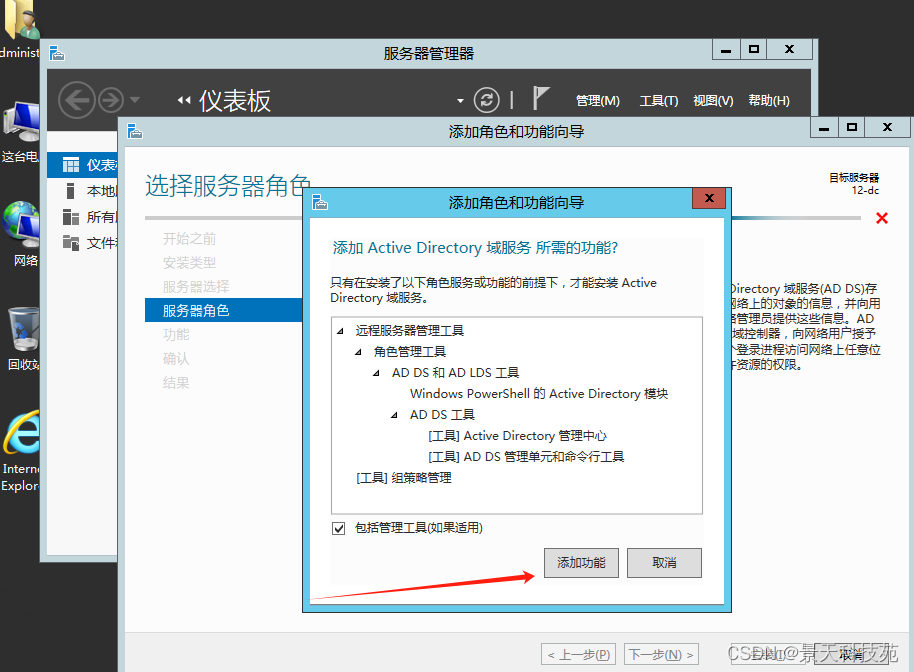Image resolution: width=914 pixels, height=672 pixels.
Task: Open the 工具(T) menu
Action: tap(659, 101)
